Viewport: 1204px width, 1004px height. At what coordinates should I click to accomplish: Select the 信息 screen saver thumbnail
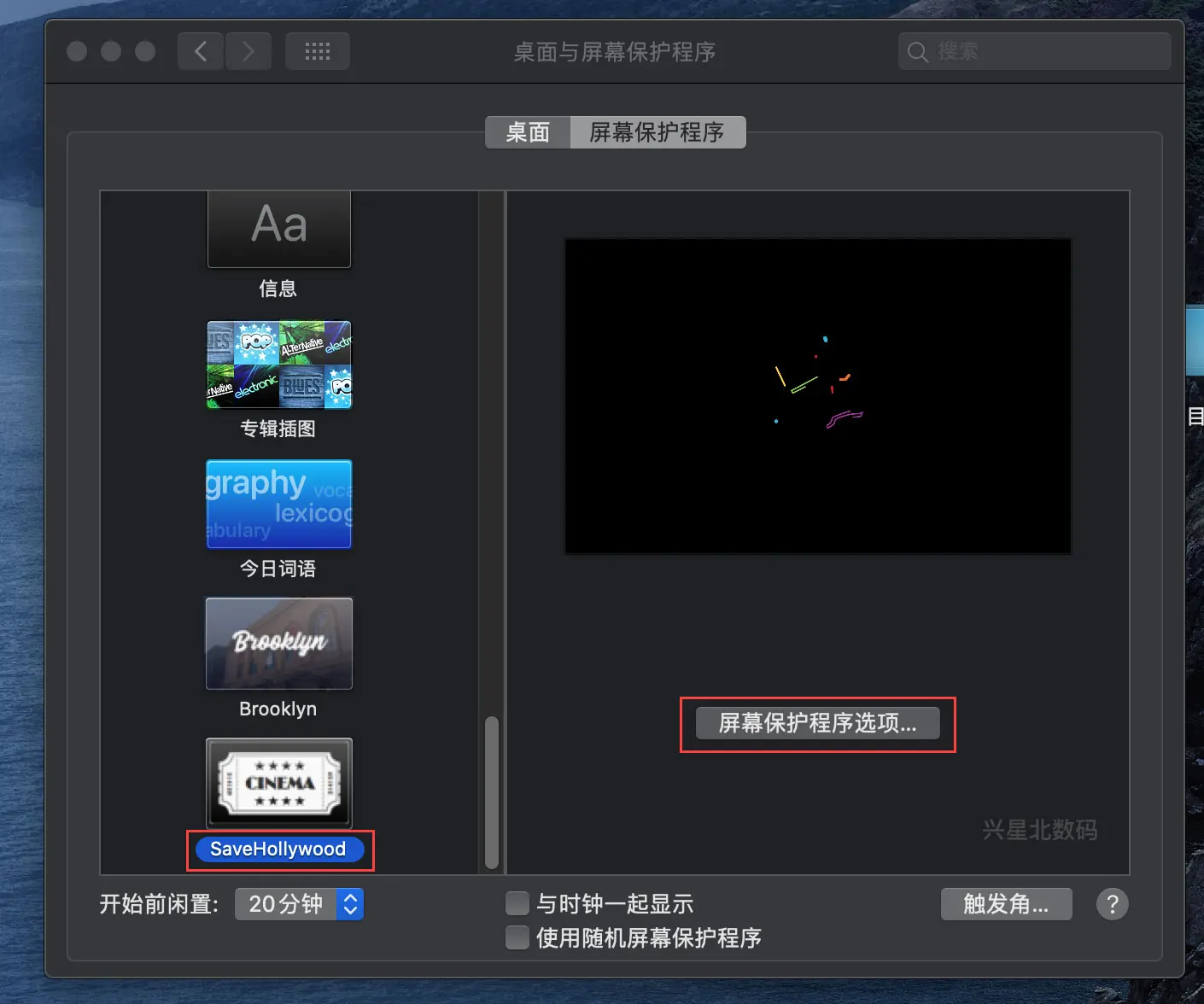click(279, 229)
